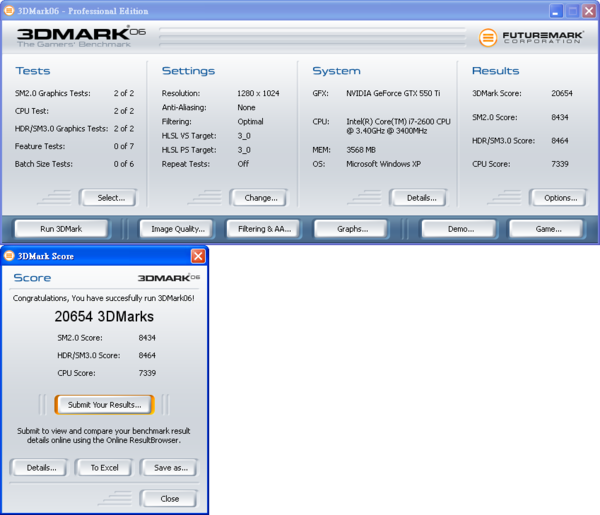
Task: Click the 3DMark06 title bar app icon
Action: click(9, 11)
